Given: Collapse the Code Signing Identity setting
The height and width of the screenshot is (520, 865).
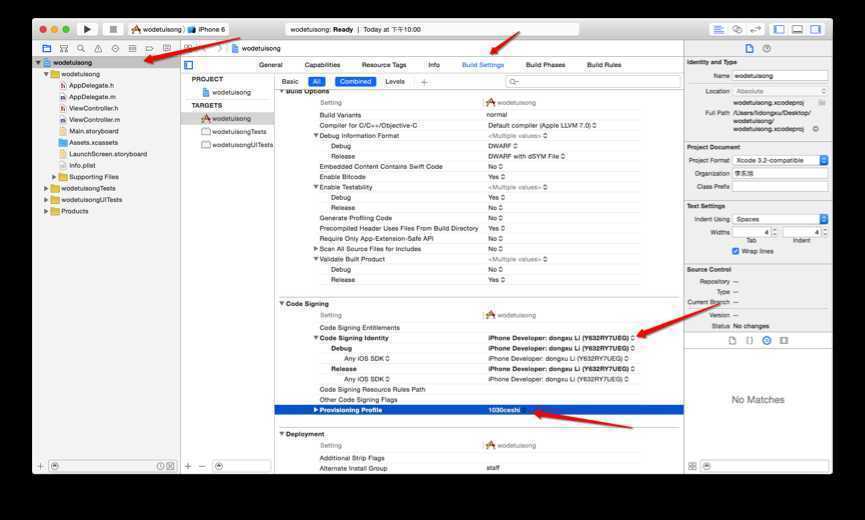Looking at the screenshot, I should click(316, 338).
